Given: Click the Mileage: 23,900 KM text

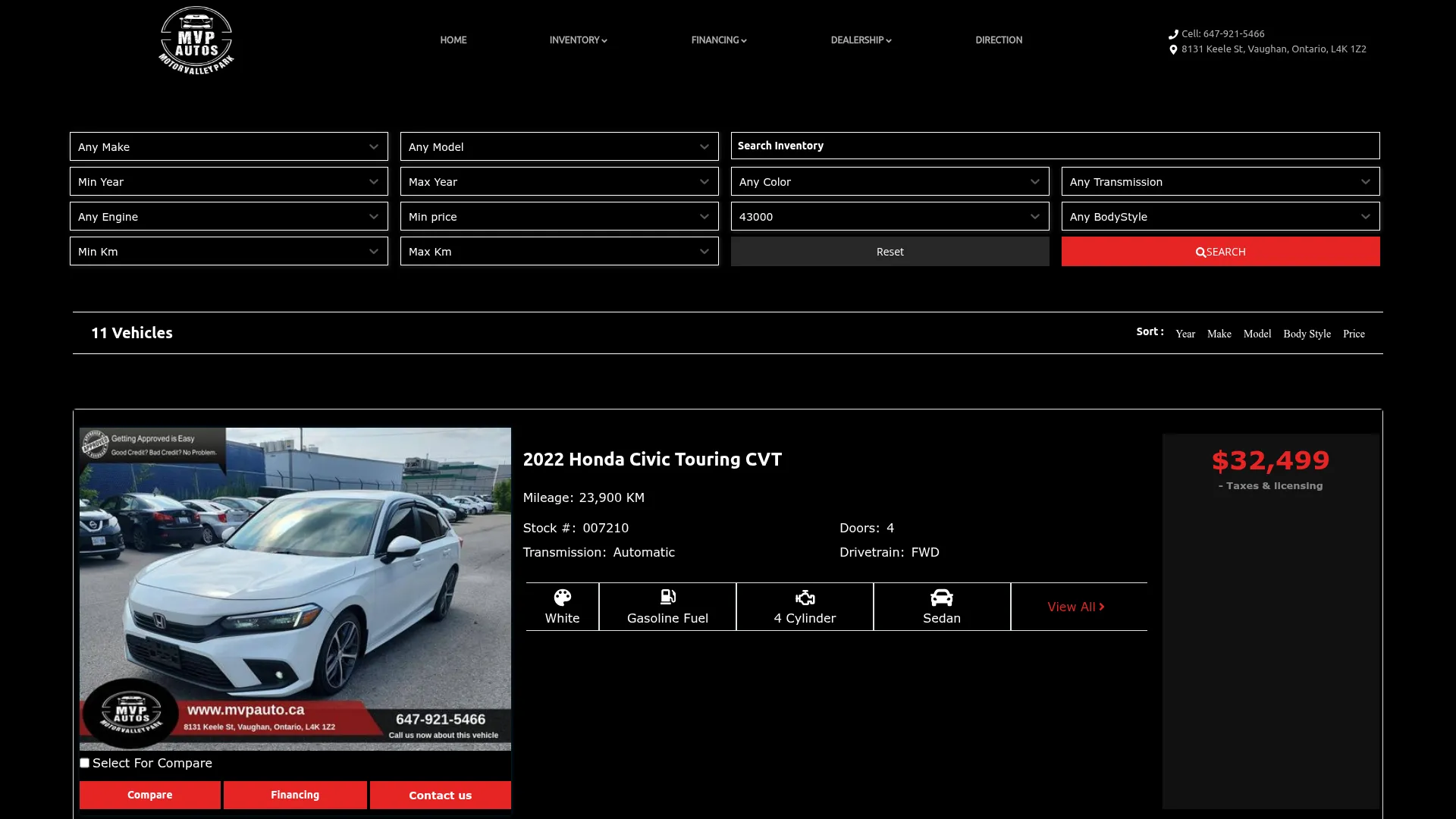Looking at the screenshot, I should (x=584, y=497).
